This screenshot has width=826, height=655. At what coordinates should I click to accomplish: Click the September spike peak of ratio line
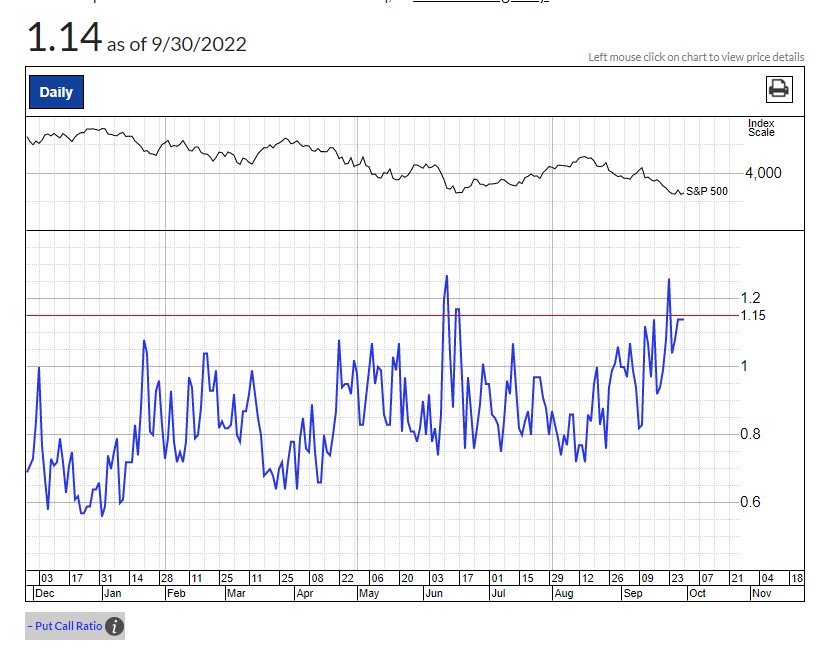[668, 280]
